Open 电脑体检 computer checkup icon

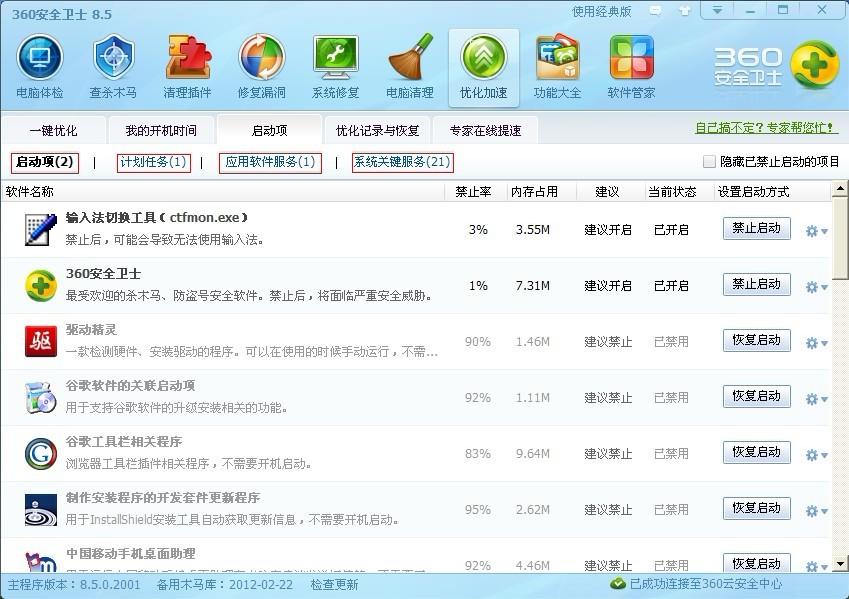40,58
